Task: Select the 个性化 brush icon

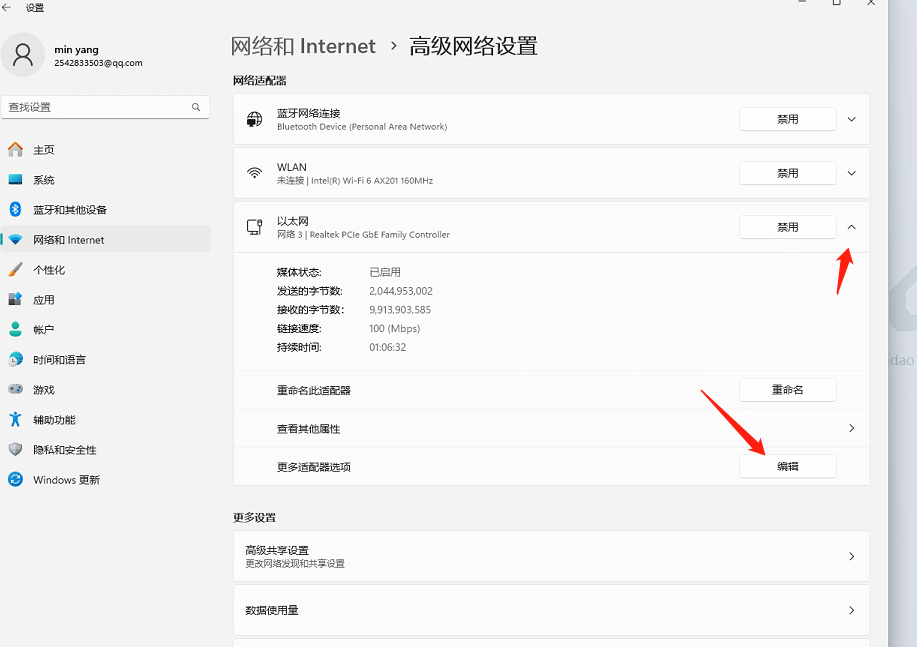Action: click(15, 270)
